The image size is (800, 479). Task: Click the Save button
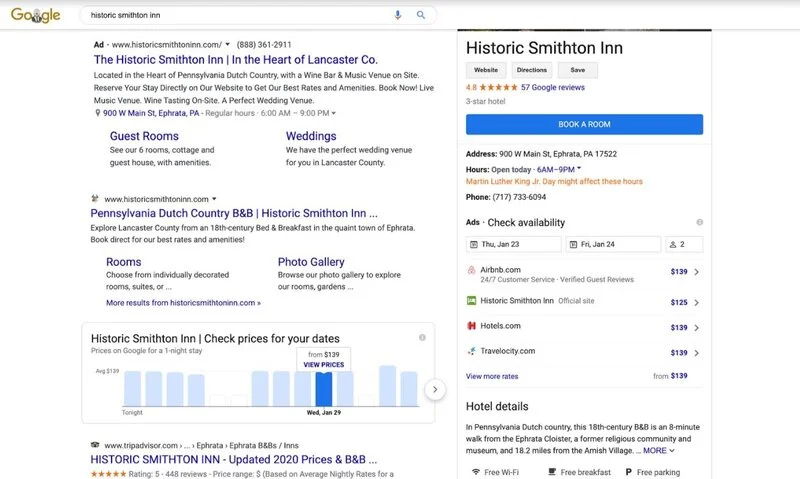[578, 70]
